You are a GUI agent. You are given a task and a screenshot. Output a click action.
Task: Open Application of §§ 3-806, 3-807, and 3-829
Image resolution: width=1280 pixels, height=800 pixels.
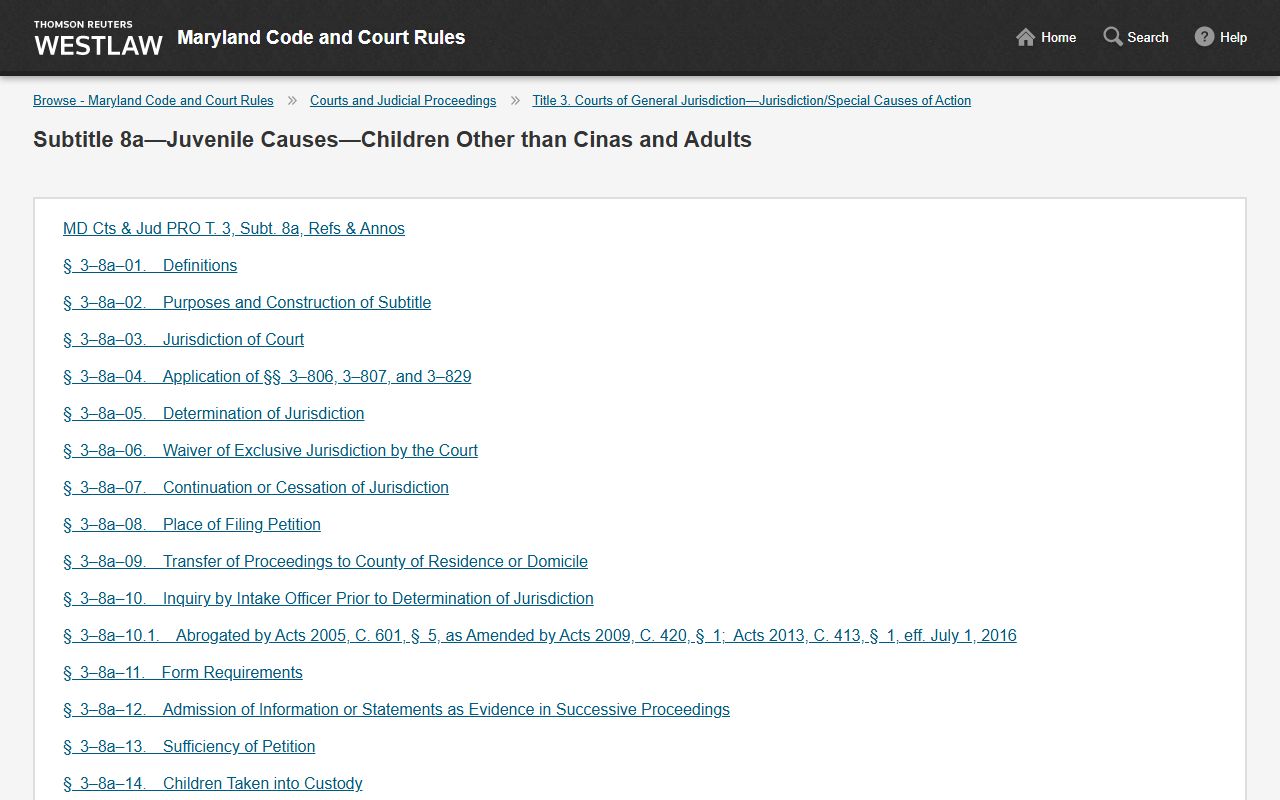pyautogui.click(x=267, y=376)
